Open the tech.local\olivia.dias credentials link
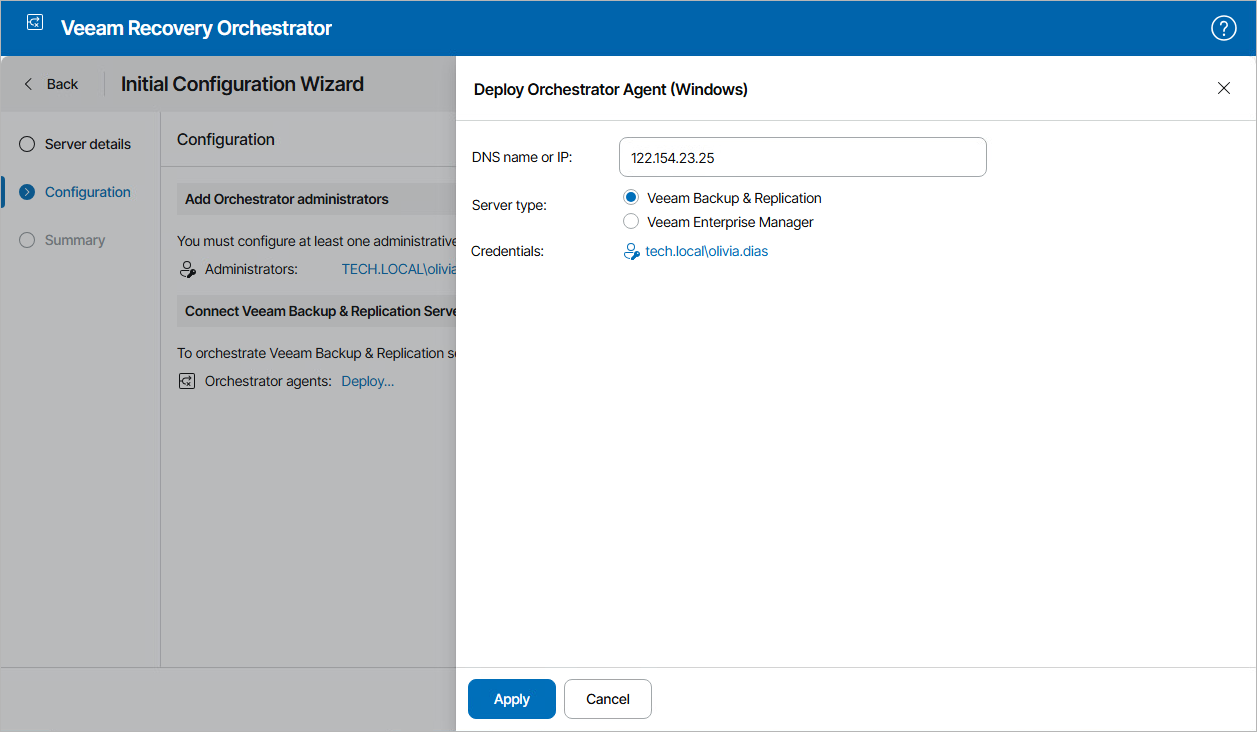 [705, 251]
